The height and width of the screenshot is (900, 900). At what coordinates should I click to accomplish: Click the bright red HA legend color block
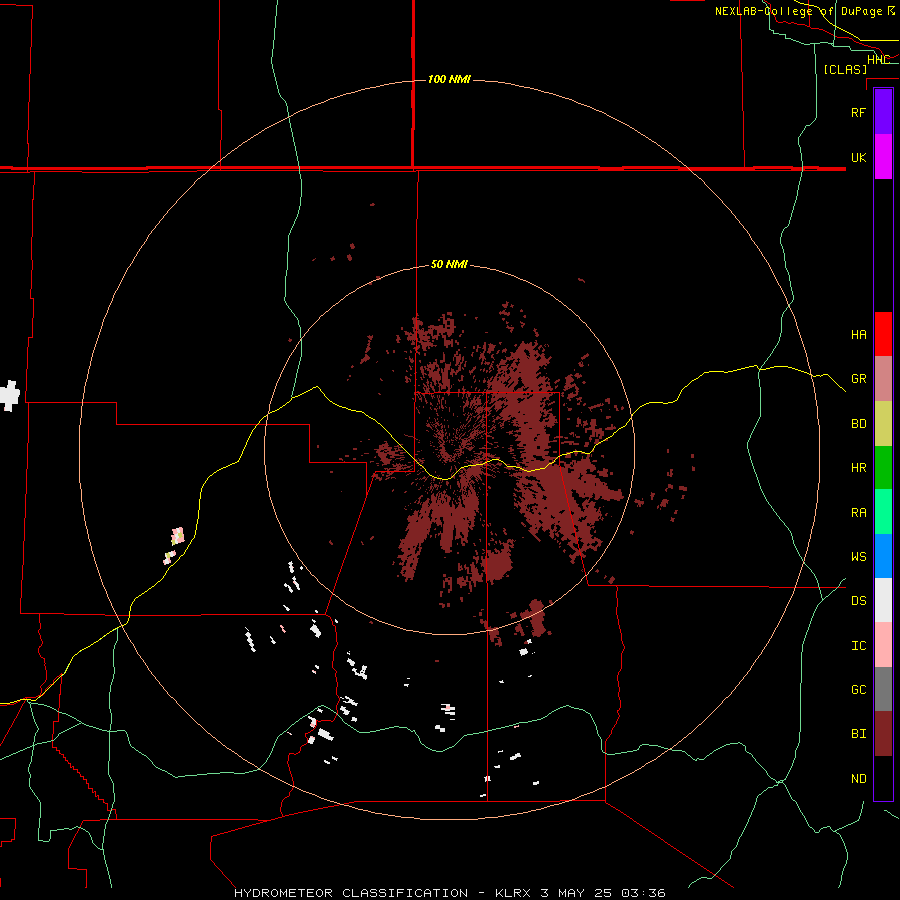883,334
